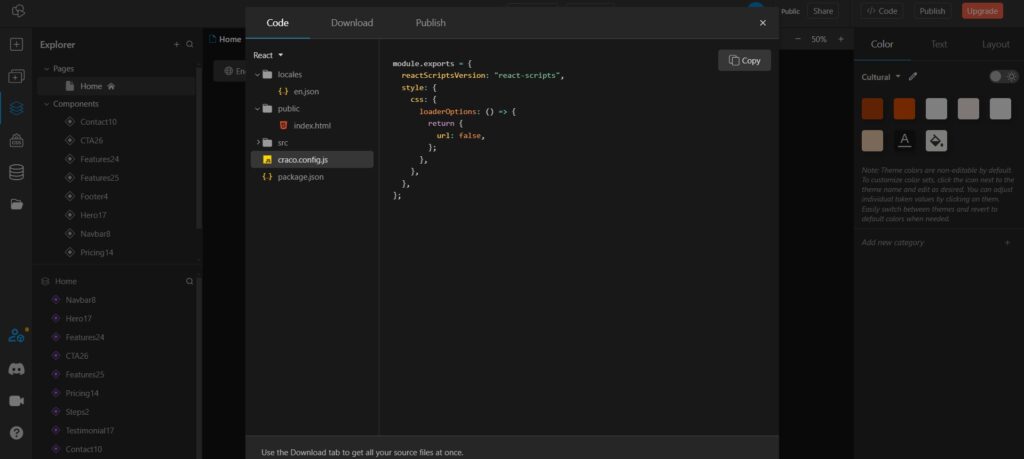Collapse the locales folder
Image resolution: width=1024 pixels, height=459 pixels.
pyautogui.click(x=257, y=74)
